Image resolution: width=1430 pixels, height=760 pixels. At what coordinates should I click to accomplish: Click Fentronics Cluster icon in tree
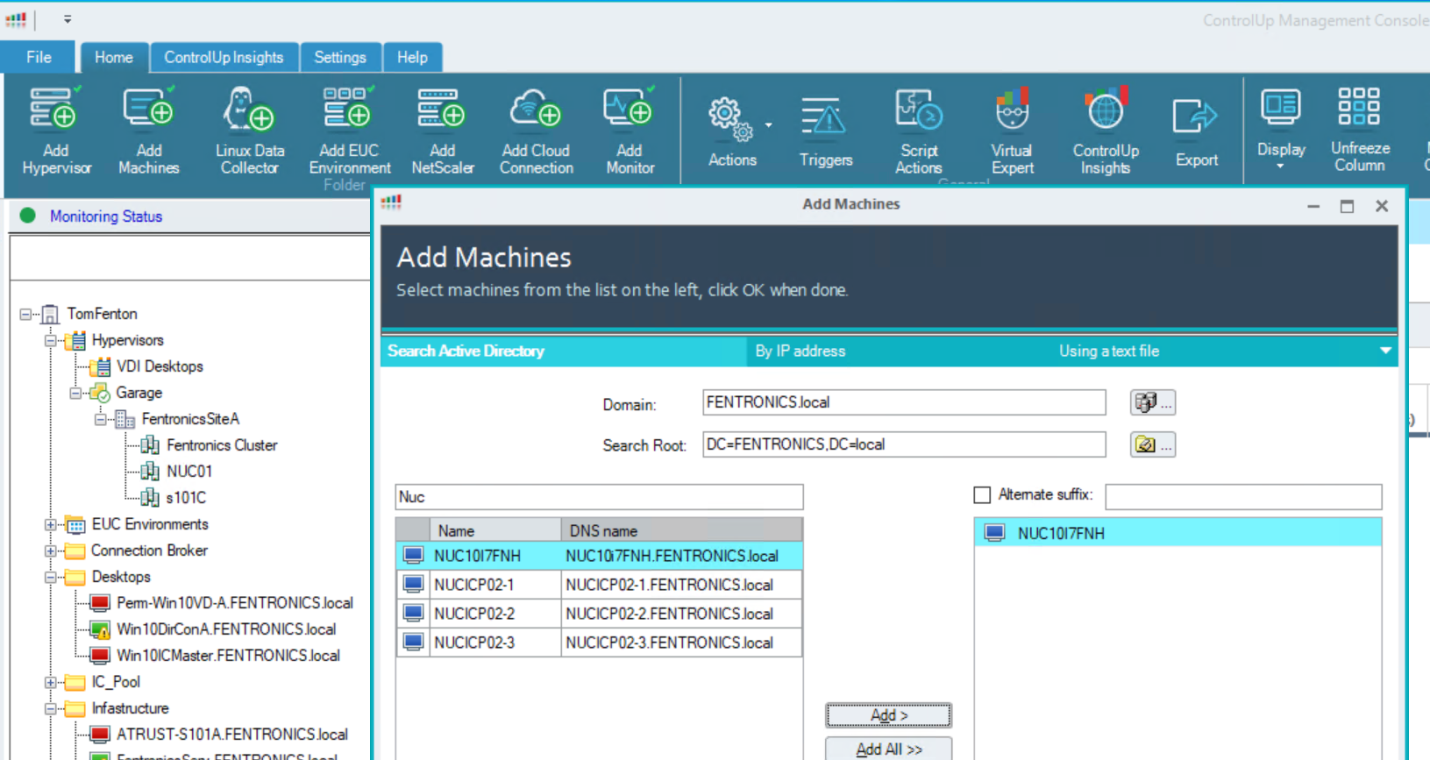(x=150, y=445)
